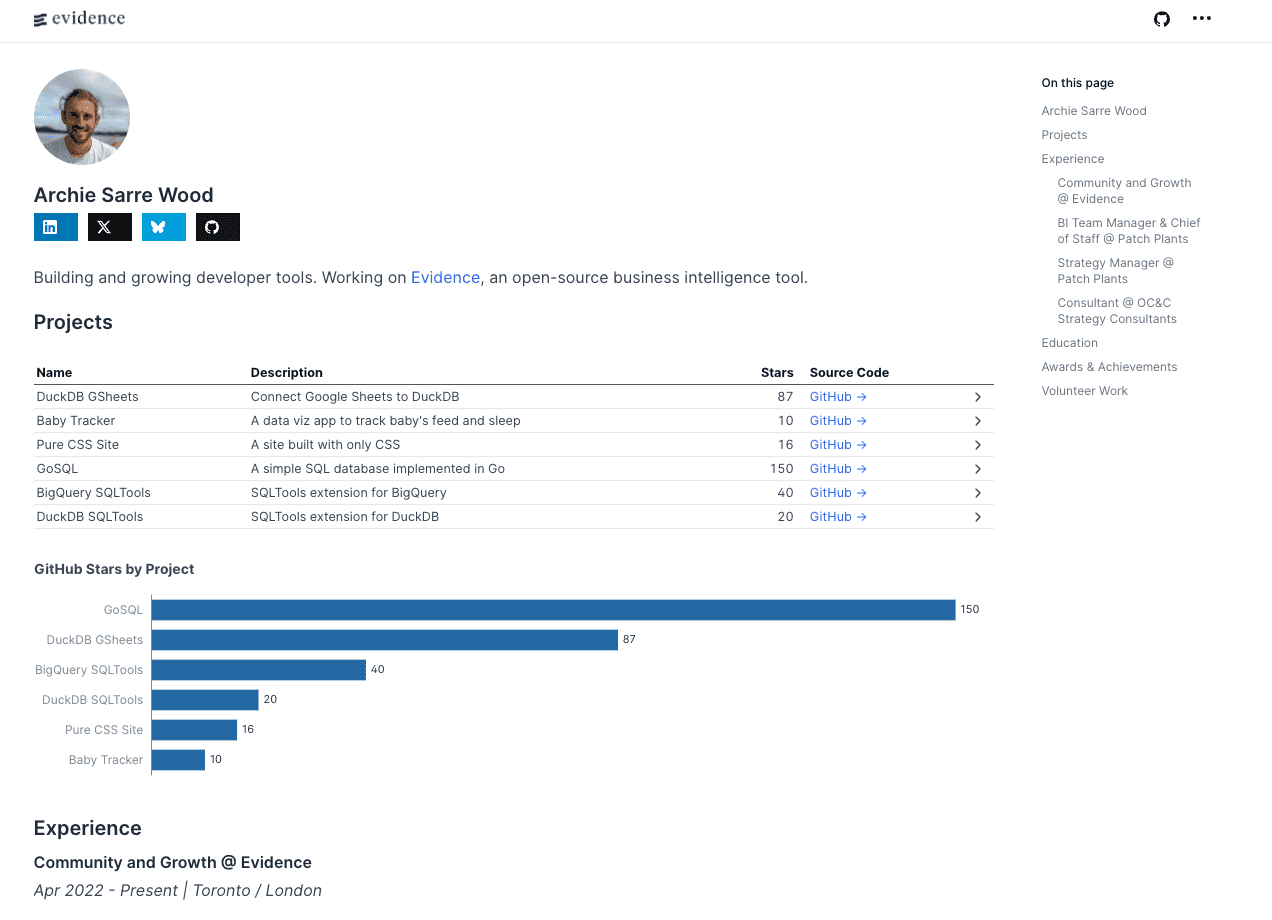Open the three-dots options menu
Image resolution: width=1272 pixels, height=920 pixels.
1201,19
